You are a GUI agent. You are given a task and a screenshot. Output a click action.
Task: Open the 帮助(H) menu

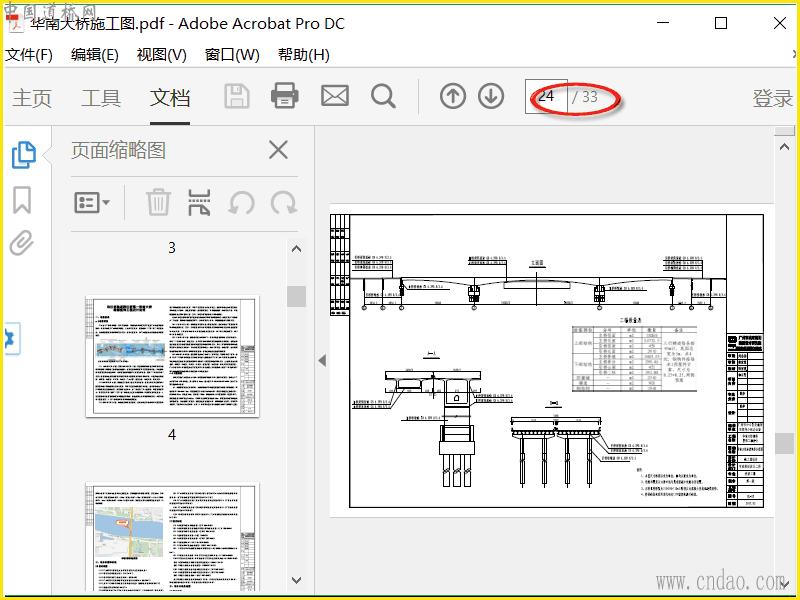(x=304, y=55)
